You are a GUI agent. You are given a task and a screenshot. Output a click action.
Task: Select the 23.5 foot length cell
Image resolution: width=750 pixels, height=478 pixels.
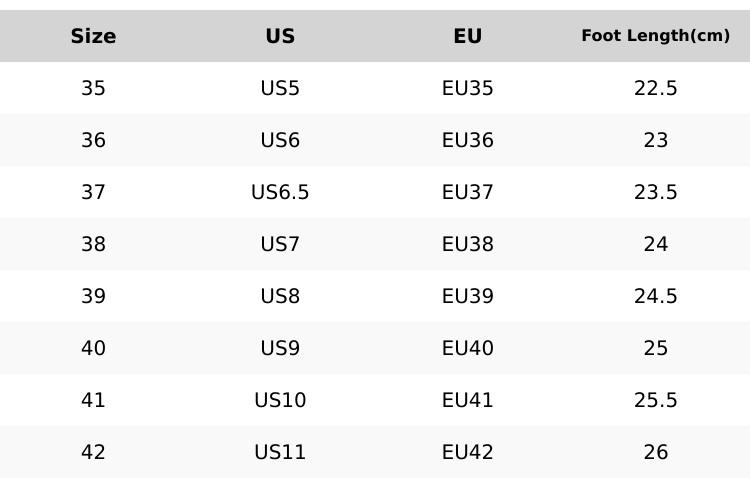[655, 193]
